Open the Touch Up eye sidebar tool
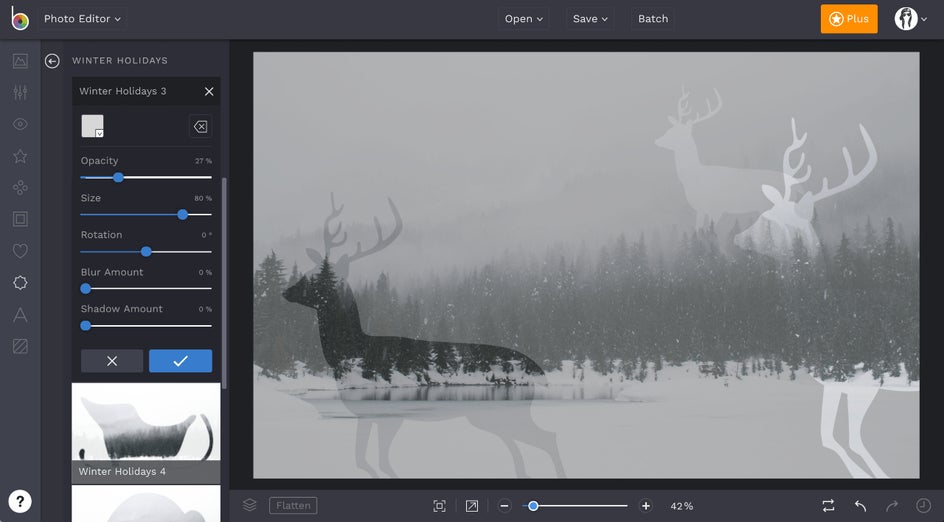Image resolution: width=944 pixels, height=522 pixels. [x=20, y=124]
